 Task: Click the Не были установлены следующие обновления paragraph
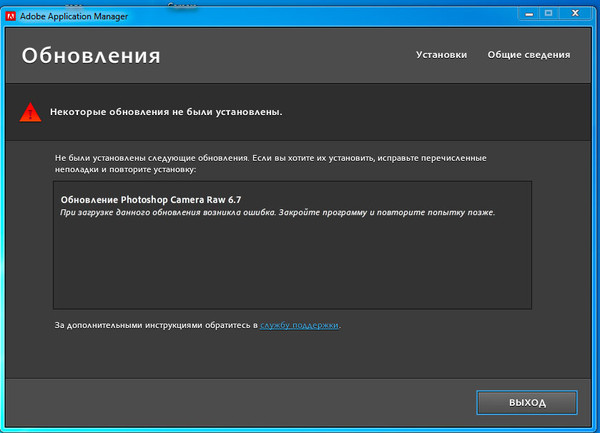pos(271,163)
